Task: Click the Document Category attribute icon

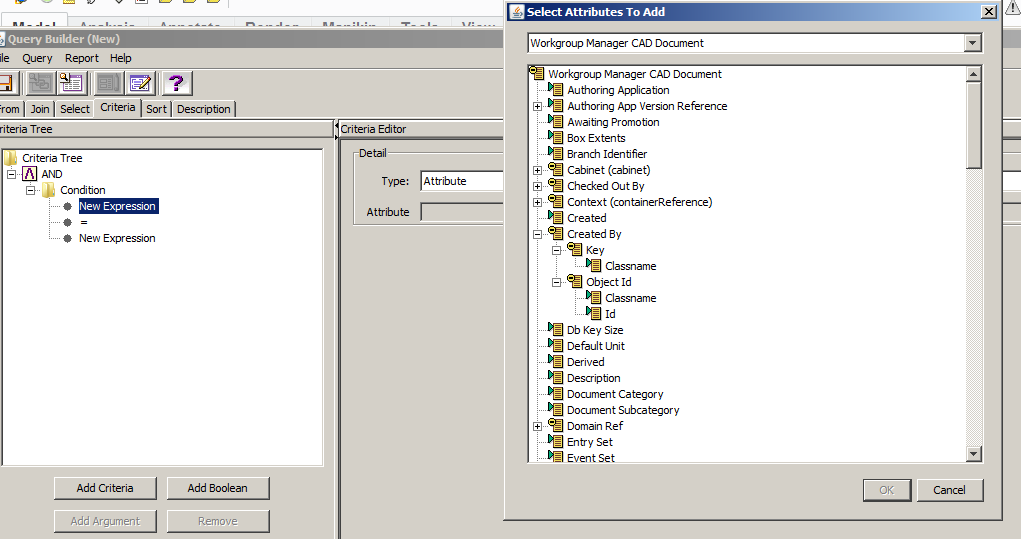Action: (555, 393)
